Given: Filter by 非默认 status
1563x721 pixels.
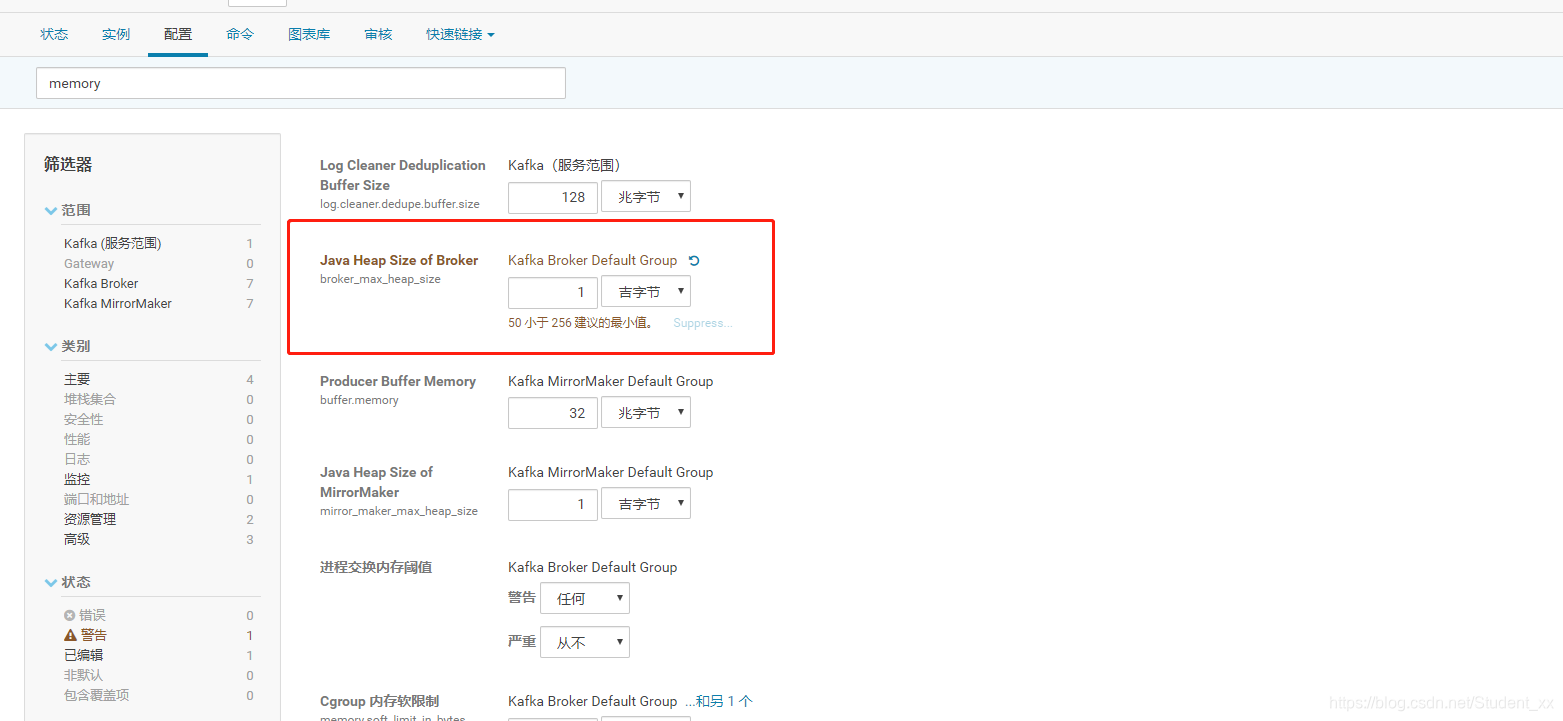Looking at the screenshot, I should 83,675.
